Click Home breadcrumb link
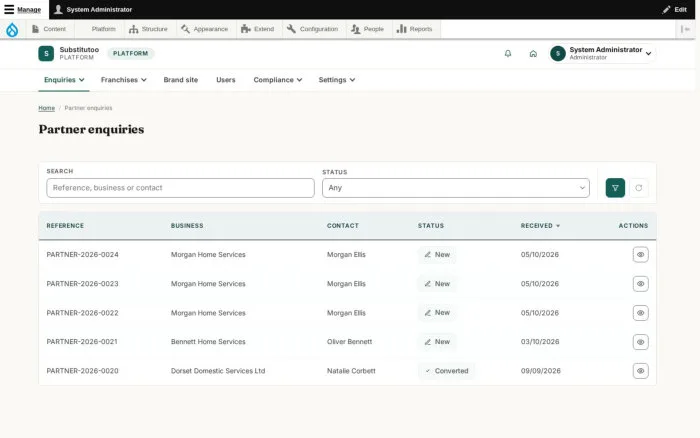700x438 pixels. [46, 108]
